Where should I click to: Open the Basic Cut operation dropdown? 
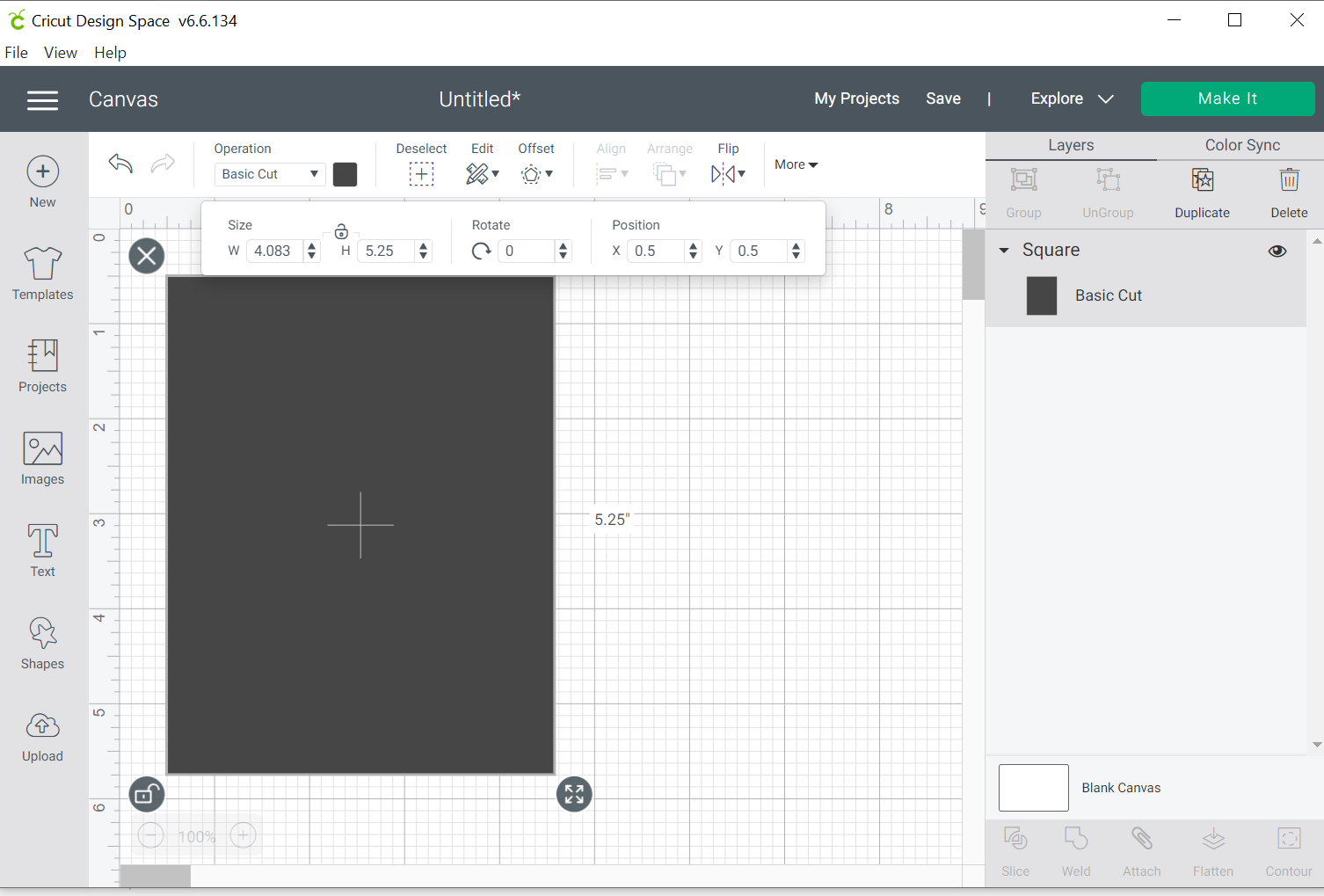[x=270, y=174]
